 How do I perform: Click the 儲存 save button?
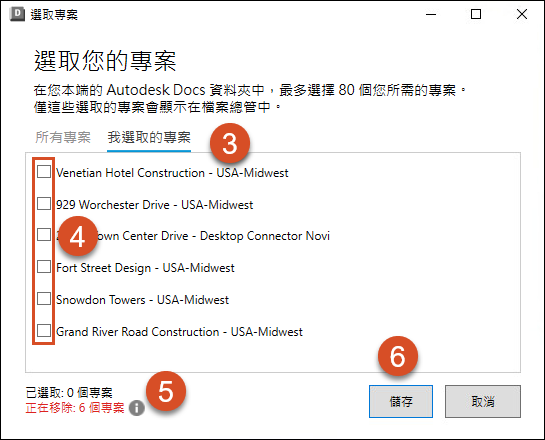401,401
